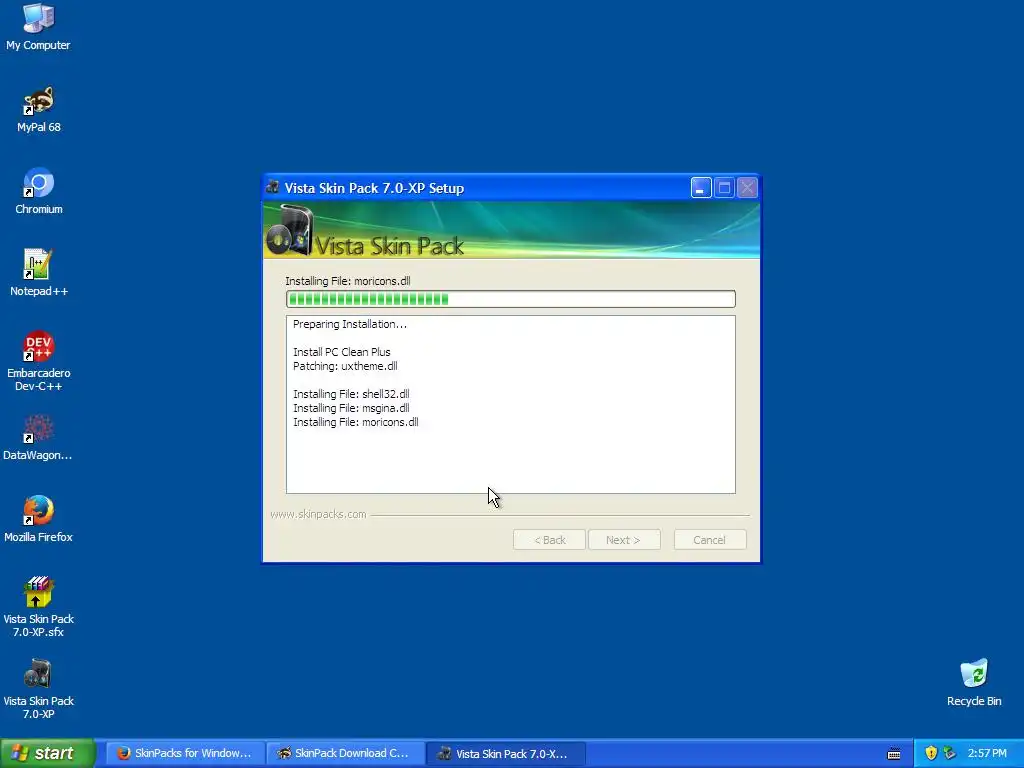Minimize the Vista Skin Pack Setup window

click(701, 188)
